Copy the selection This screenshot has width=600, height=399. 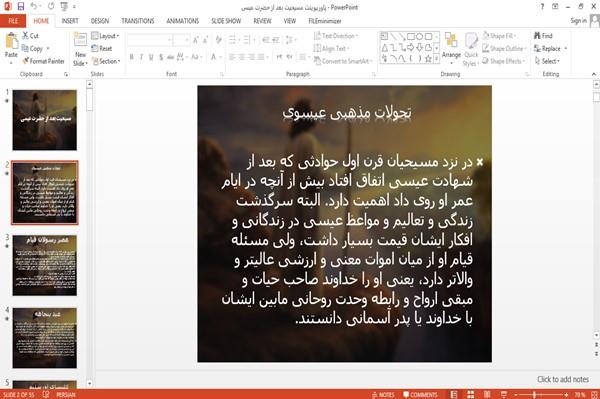[x=32, y=49]
